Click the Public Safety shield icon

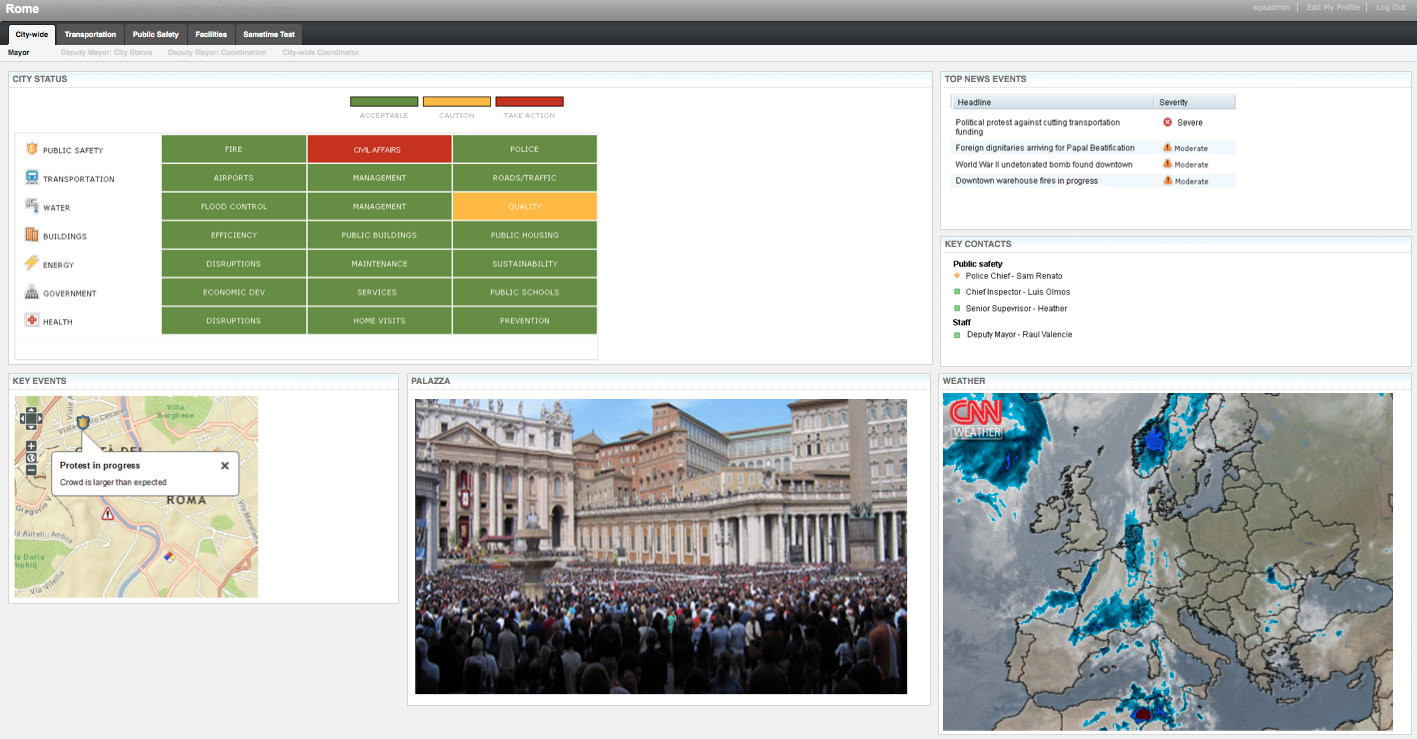pos(32,150)
